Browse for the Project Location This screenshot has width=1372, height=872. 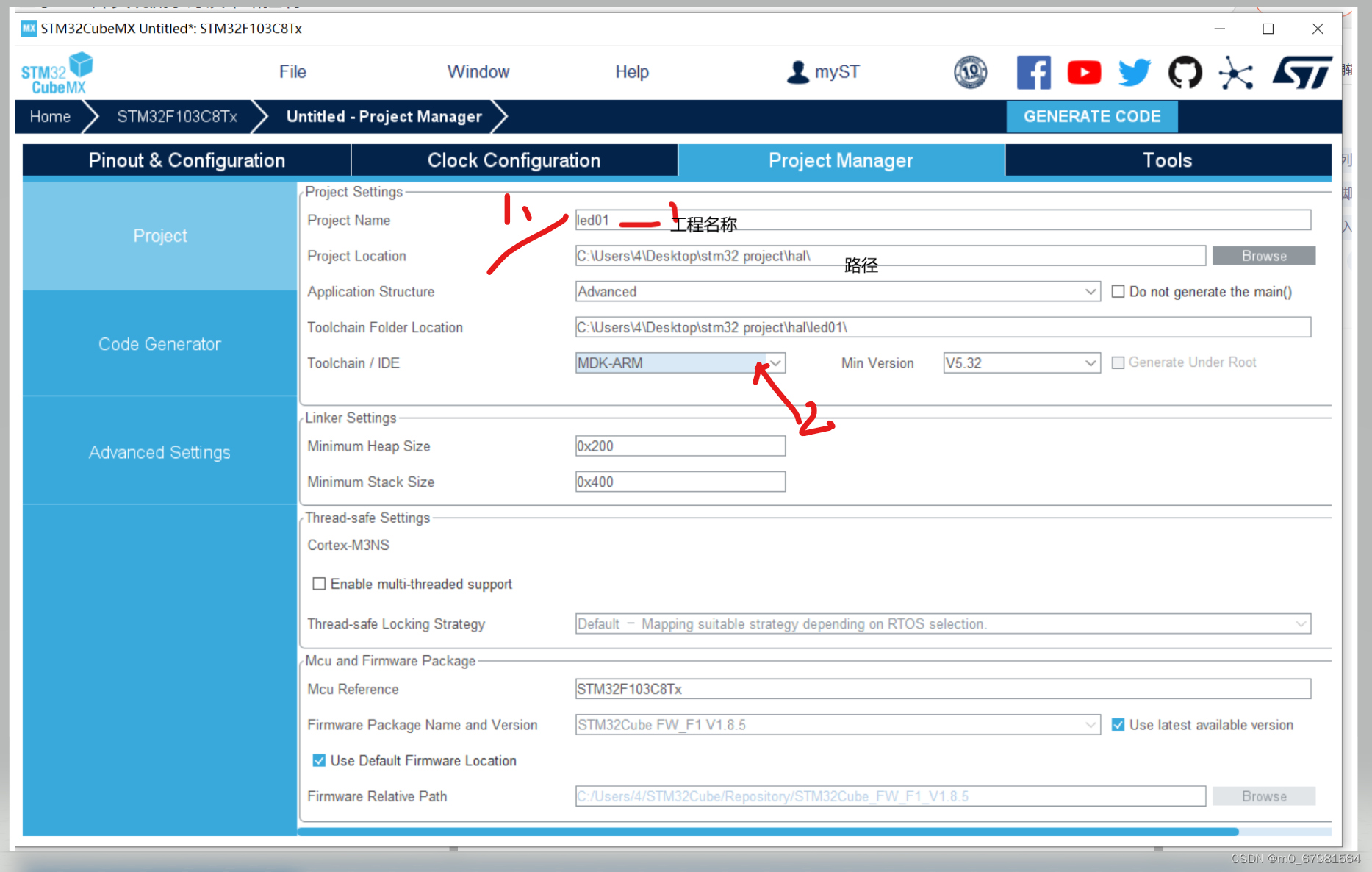click(x=1264, y=256)
